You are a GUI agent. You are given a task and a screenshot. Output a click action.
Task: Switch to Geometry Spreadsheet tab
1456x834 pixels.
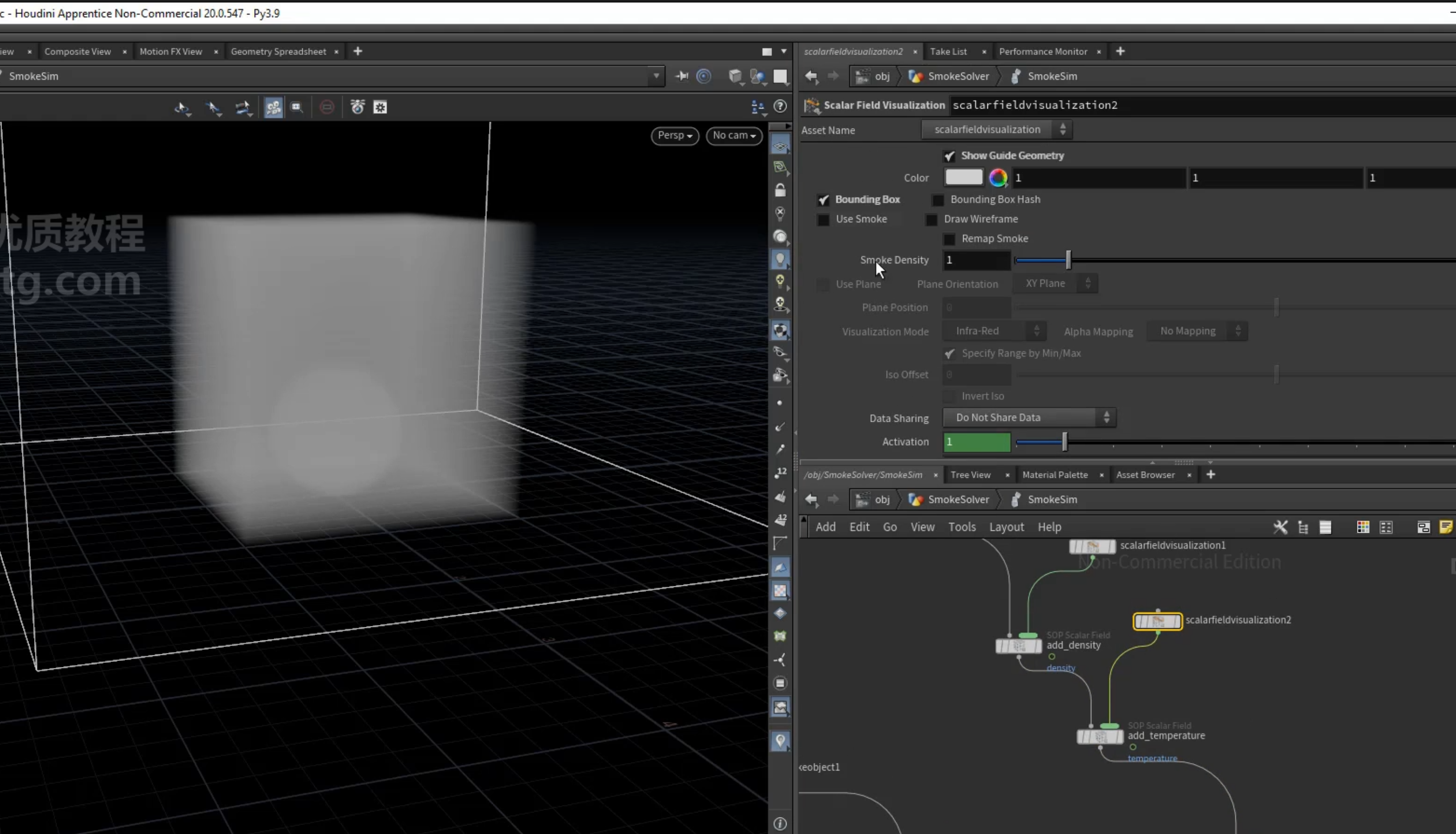point(278,52)
